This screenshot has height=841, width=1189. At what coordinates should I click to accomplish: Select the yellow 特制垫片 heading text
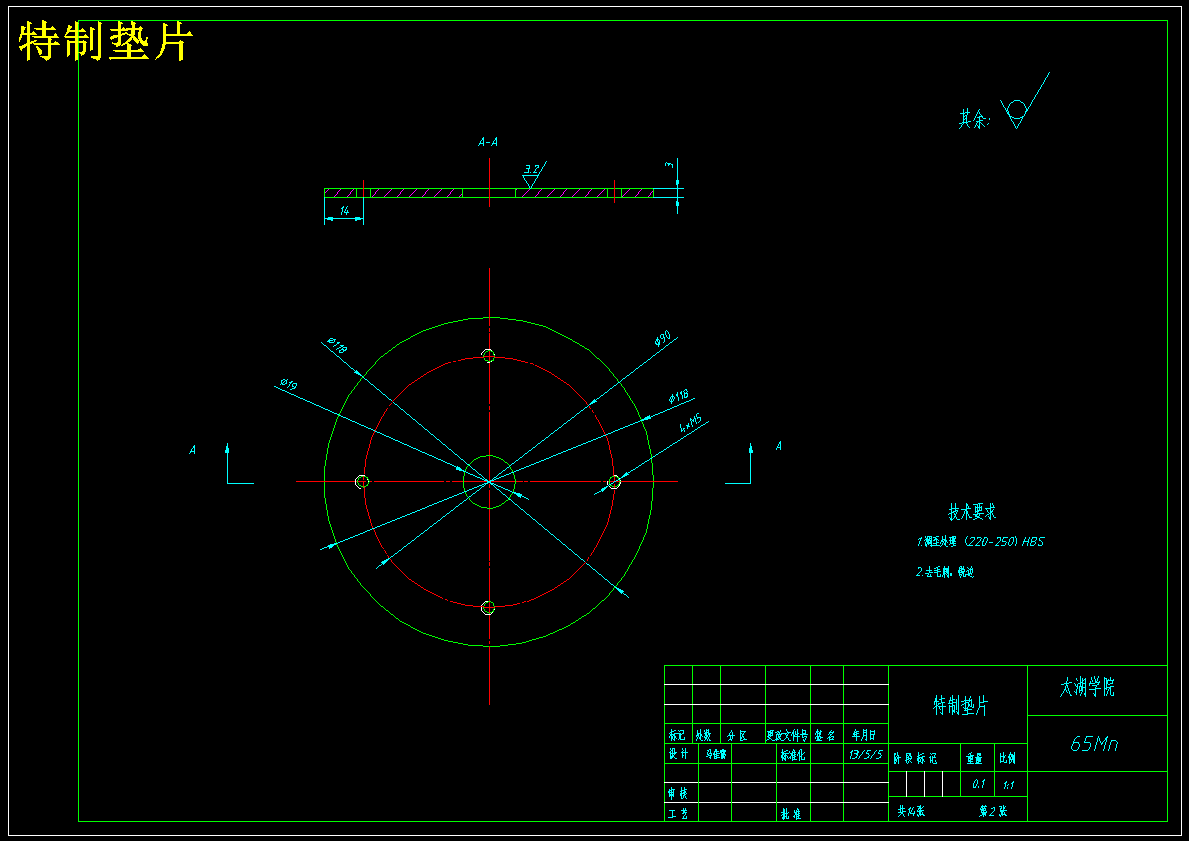click(105, 42)
